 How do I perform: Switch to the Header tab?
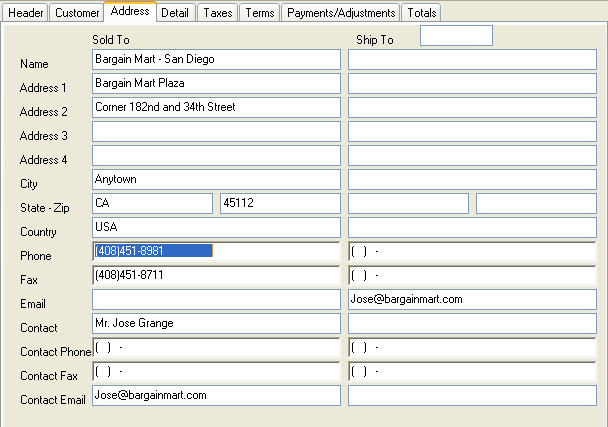(x=25, y=13)
